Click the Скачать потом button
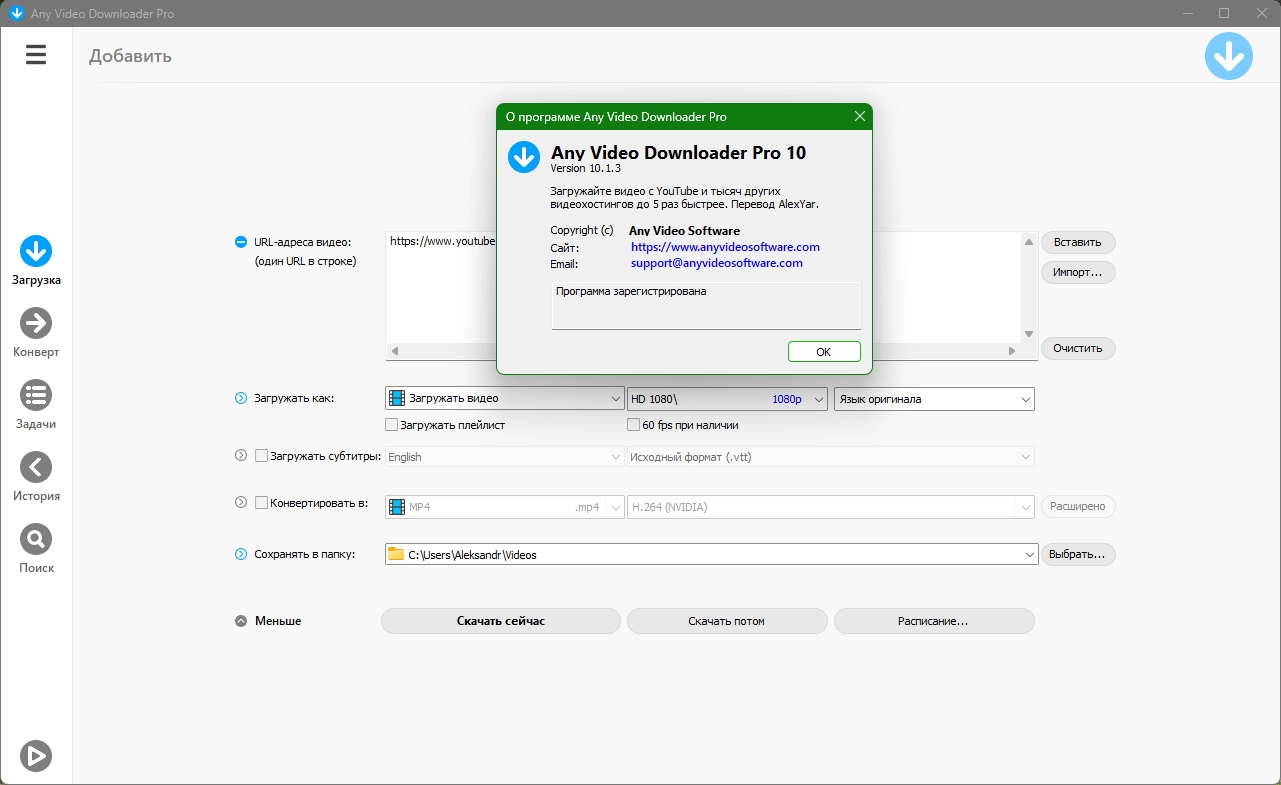Image resolution: width=1281 pixels, height=785 pixels. click(727, 621)
